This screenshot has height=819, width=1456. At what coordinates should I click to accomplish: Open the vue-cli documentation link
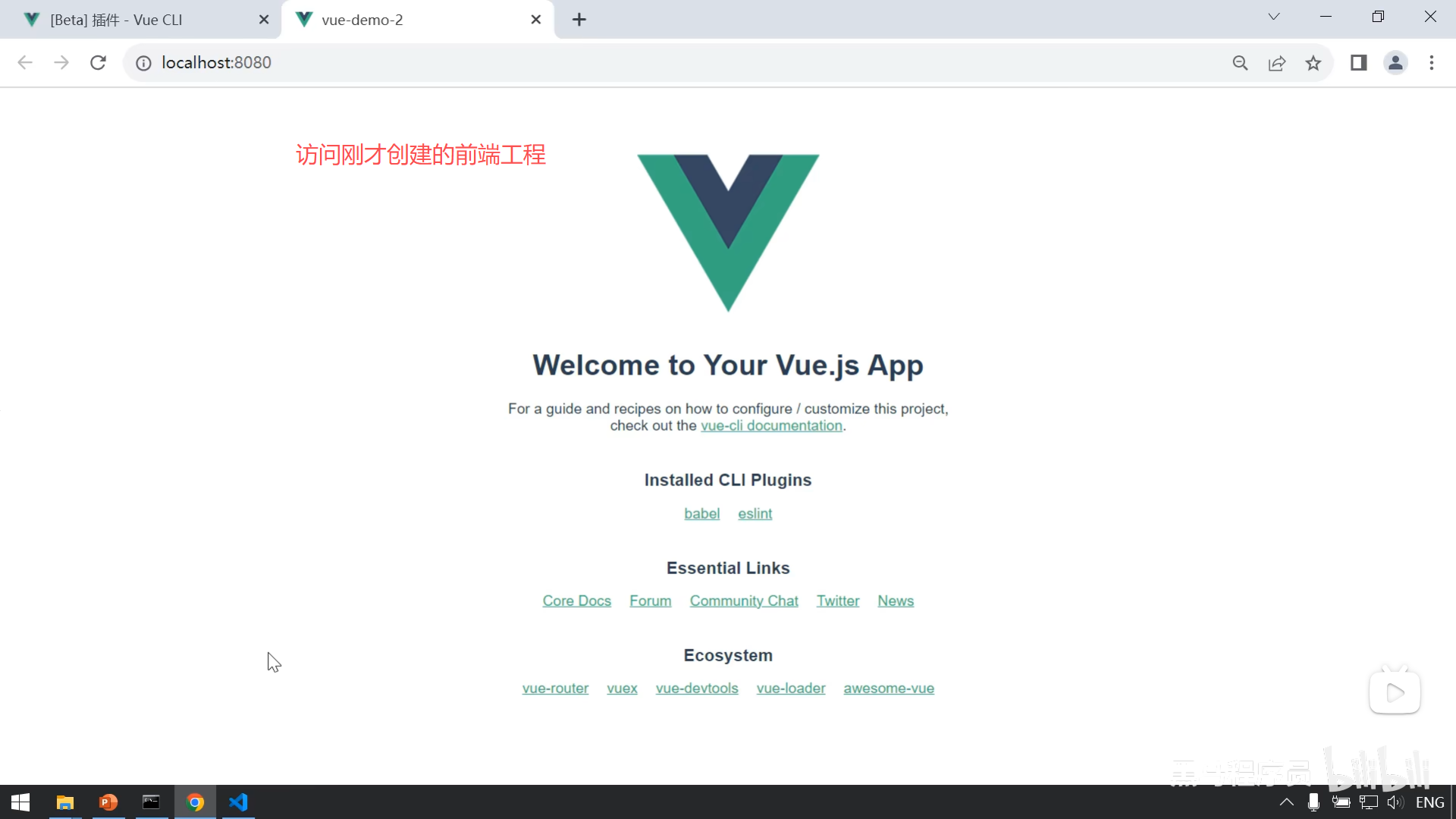pos(771,426)
